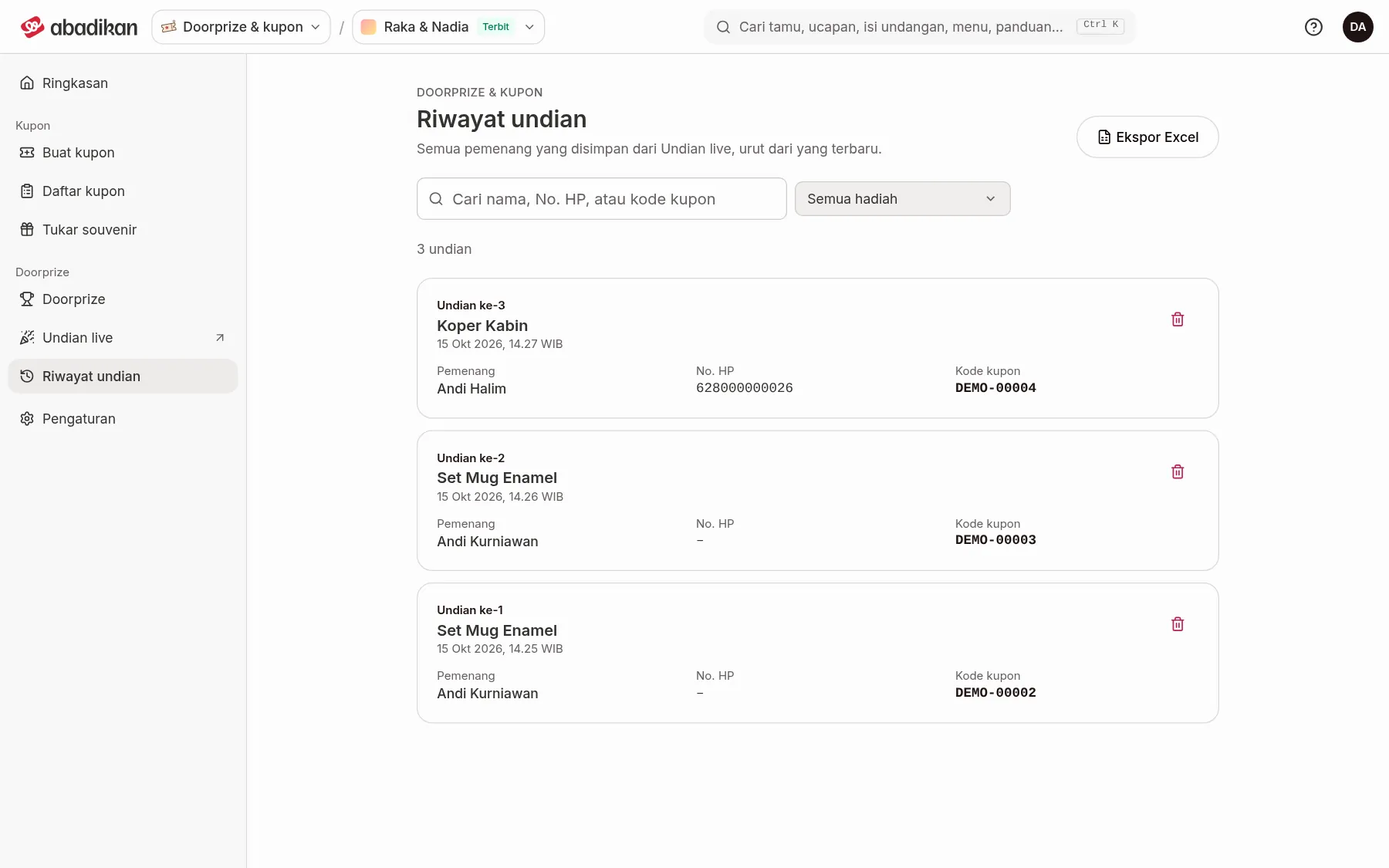Click timestamp 15 Okt 2026, 14.26 WIB

[500, 497]
